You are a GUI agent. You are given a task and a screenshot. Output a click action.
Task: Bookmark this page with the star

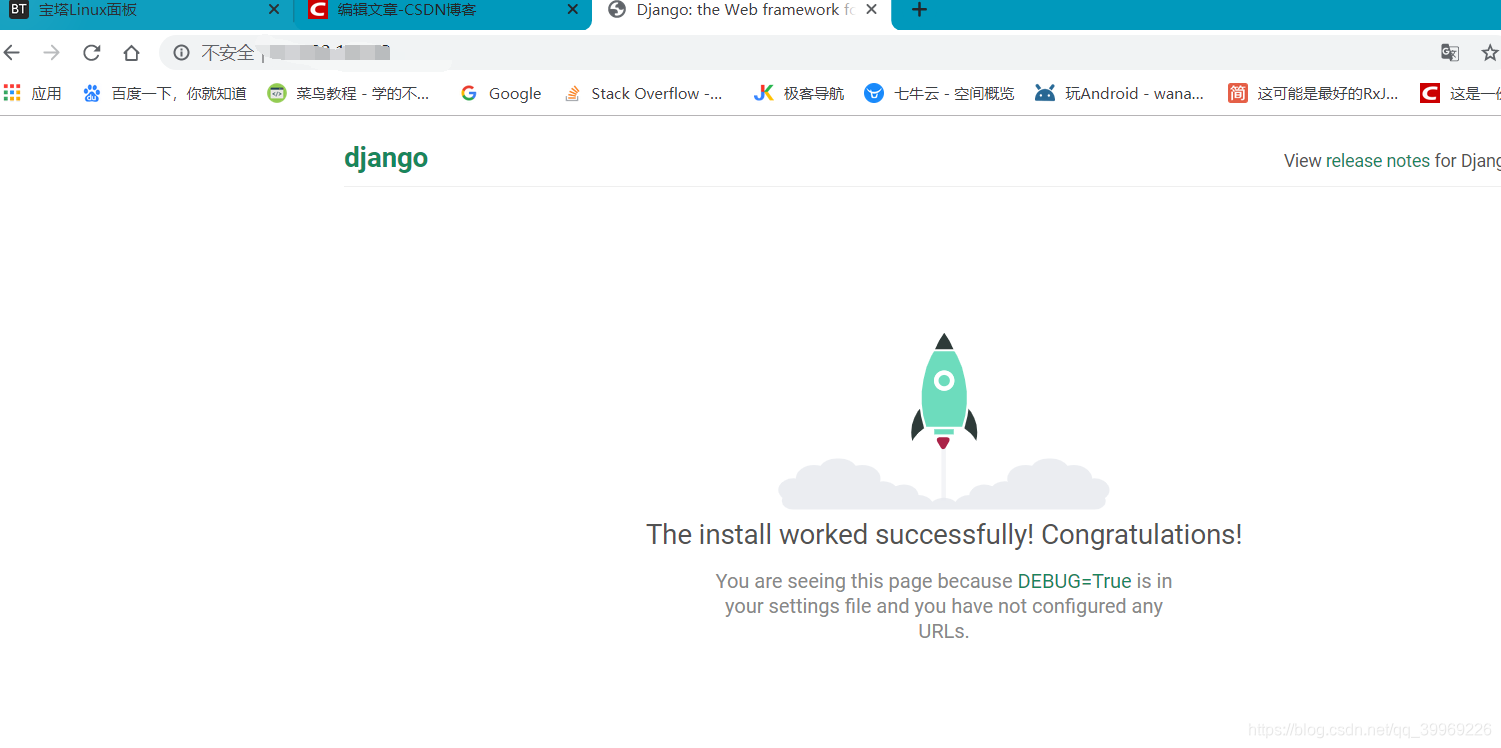[1490, 53]
